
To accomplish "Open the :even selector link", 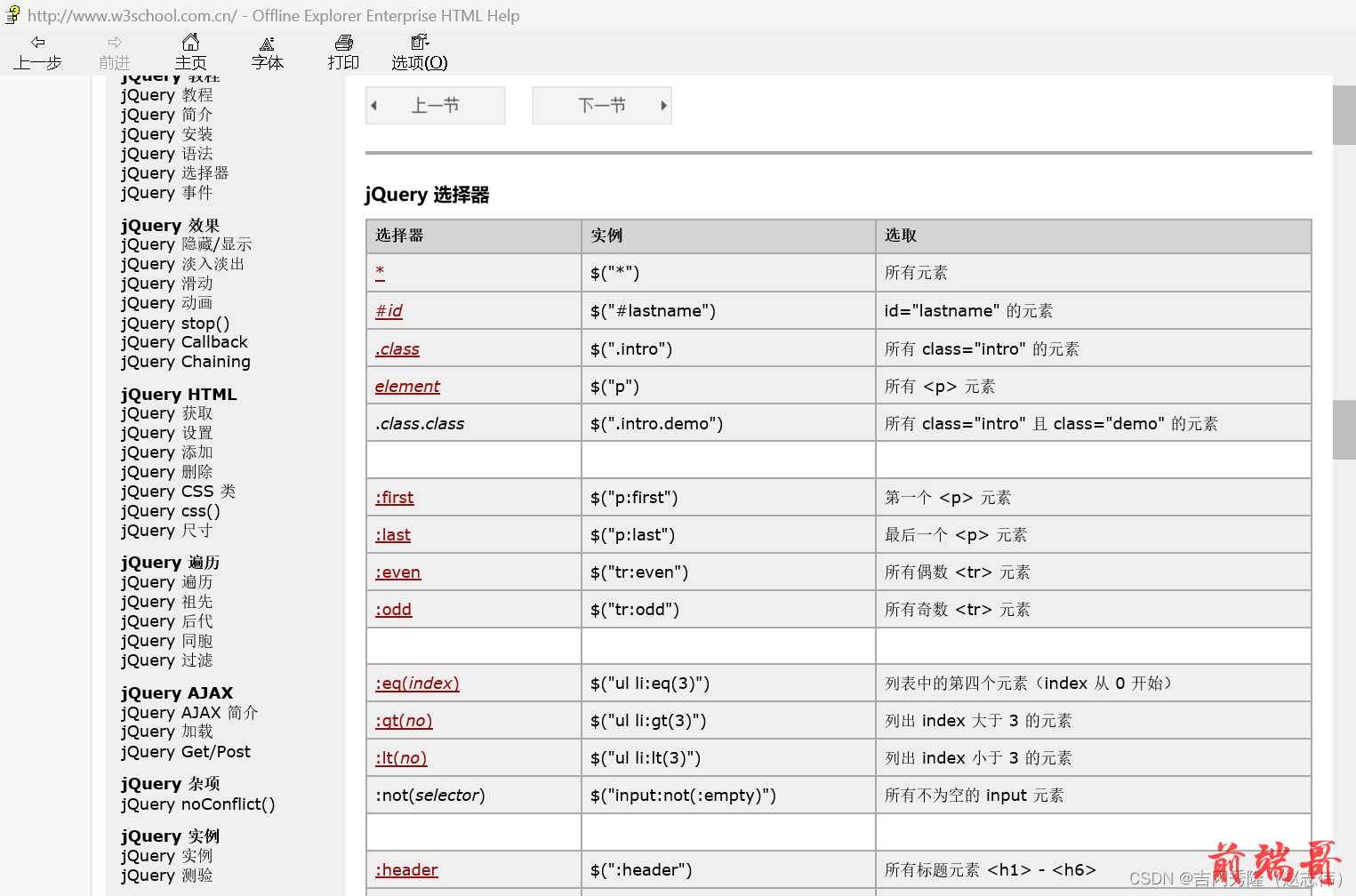I will pos(397,572).
